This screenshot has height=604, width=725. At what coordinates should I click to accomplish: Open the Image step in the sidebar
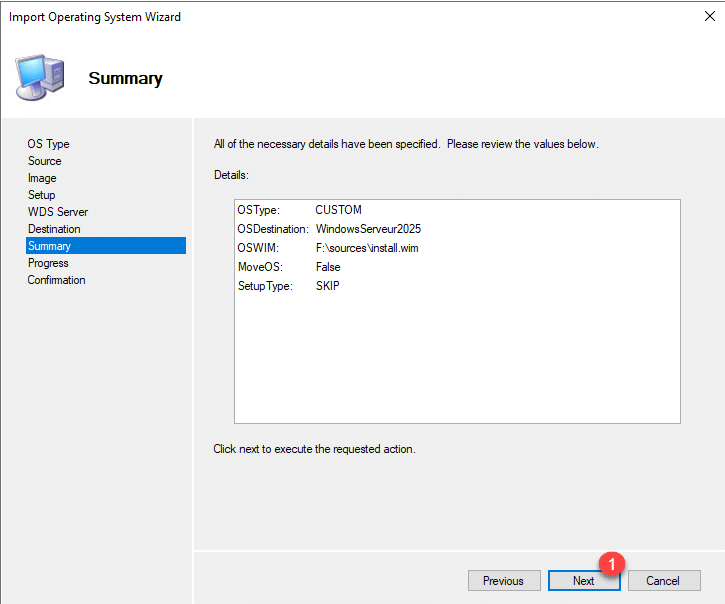42,178
